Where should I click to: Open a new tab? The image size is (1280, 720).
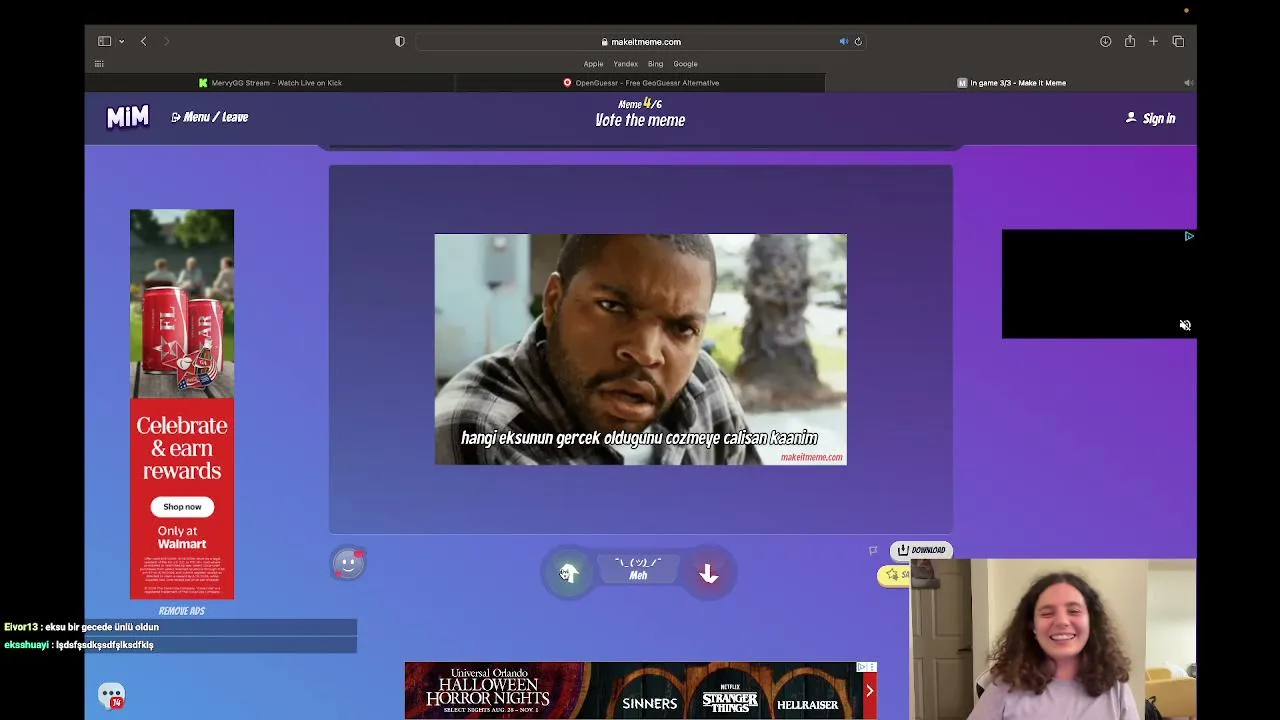pos(1153,41)
